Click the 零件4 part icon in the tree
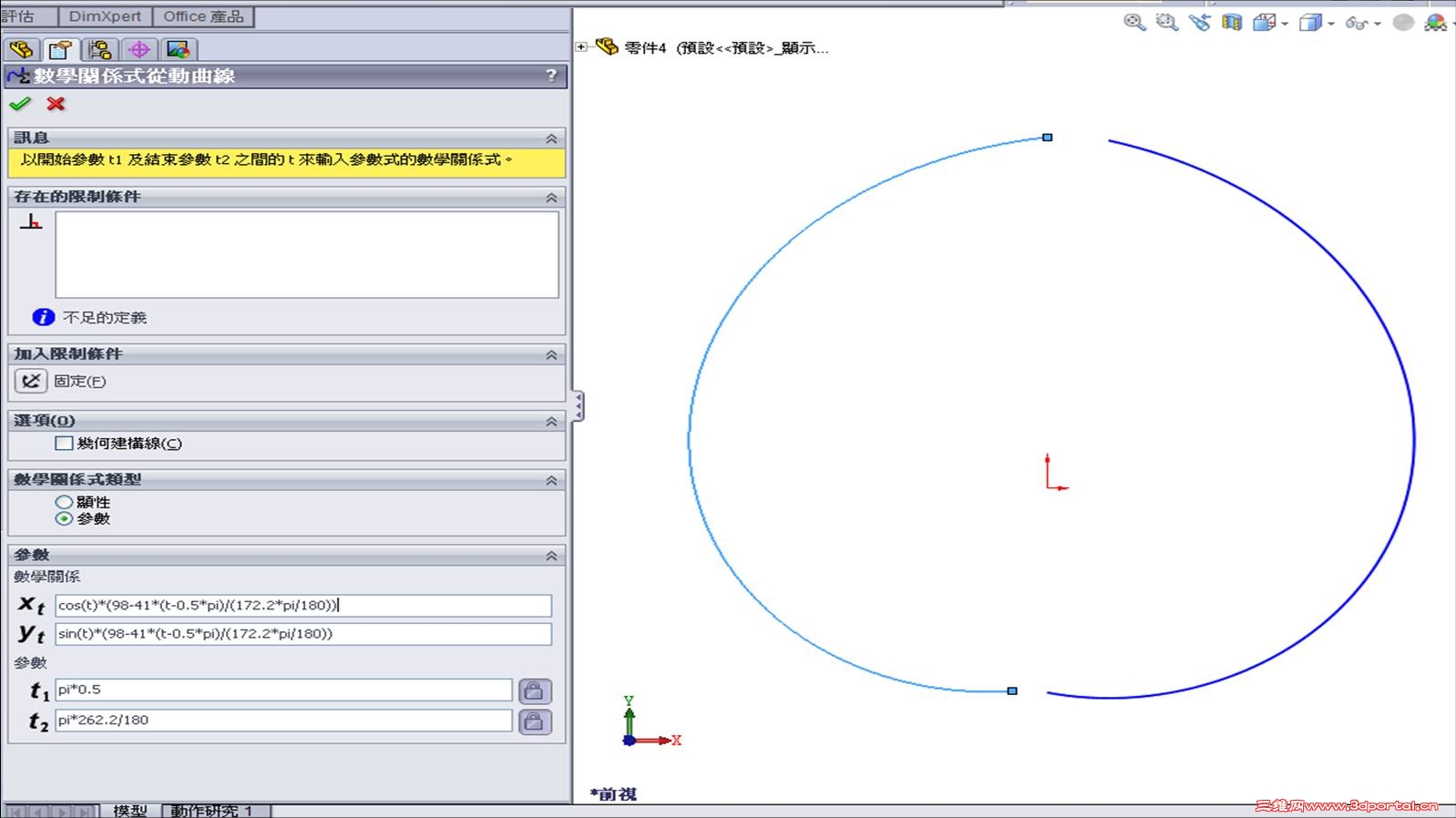Screen dimensions: 1456x818 pyautogui.click(x=607, y=46)
